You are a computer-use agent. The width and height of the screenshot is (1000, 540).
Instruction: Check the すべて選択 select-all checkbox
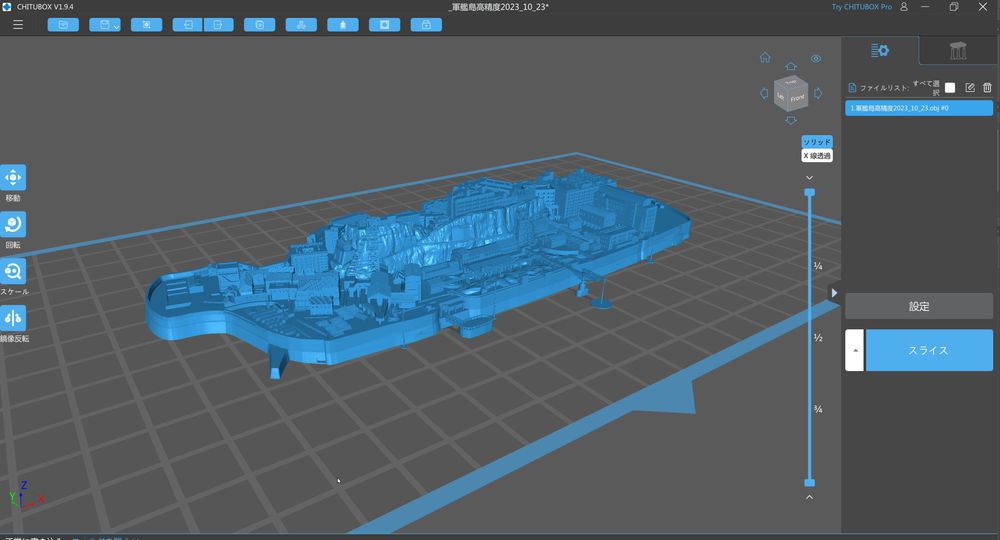(950, 88)
